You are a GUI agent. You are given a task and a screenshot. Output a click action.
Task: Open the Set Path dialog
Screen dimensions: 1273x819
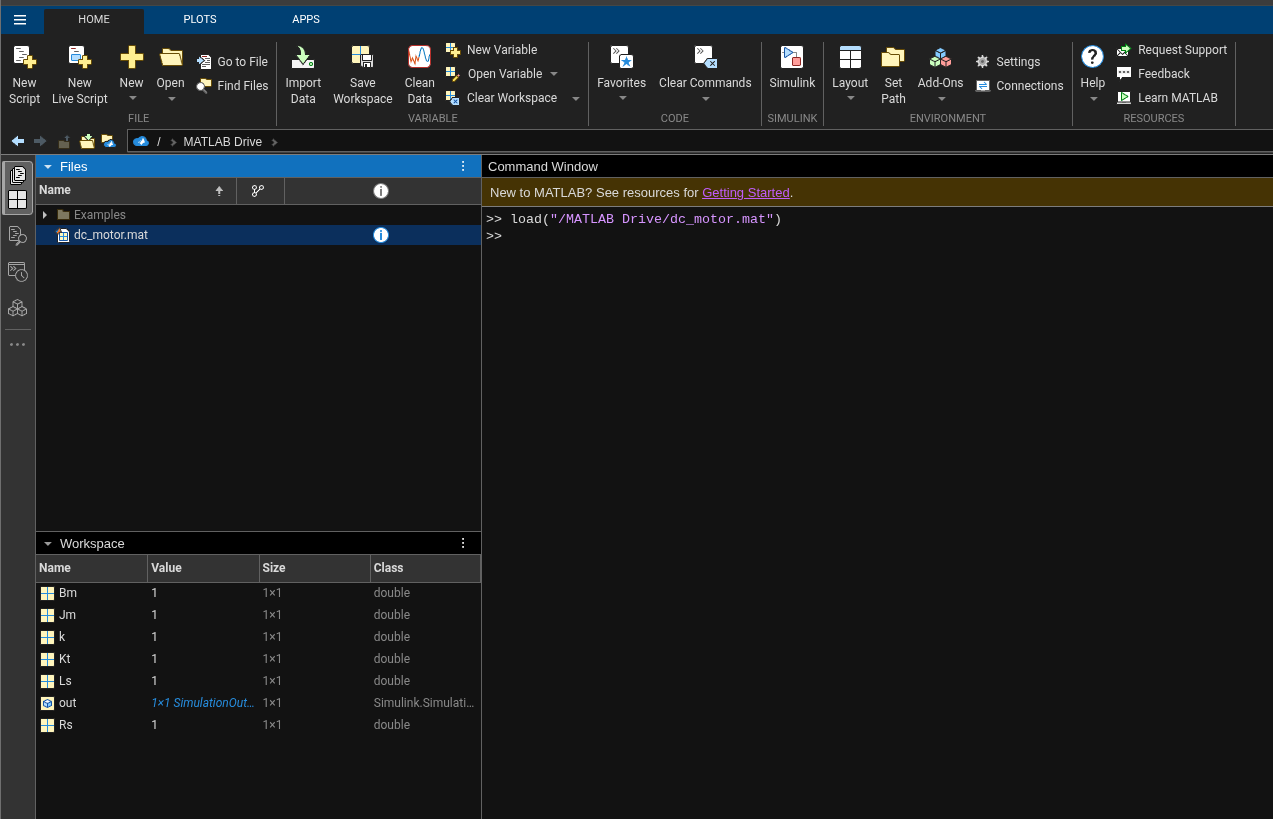point(893,75)
